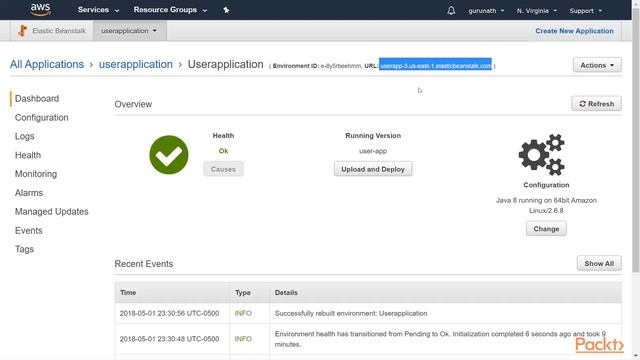Viewport: 640px width, 360px height.
Task: Open Managed Updates in sidebar
Action: click(x=51, y=211)
